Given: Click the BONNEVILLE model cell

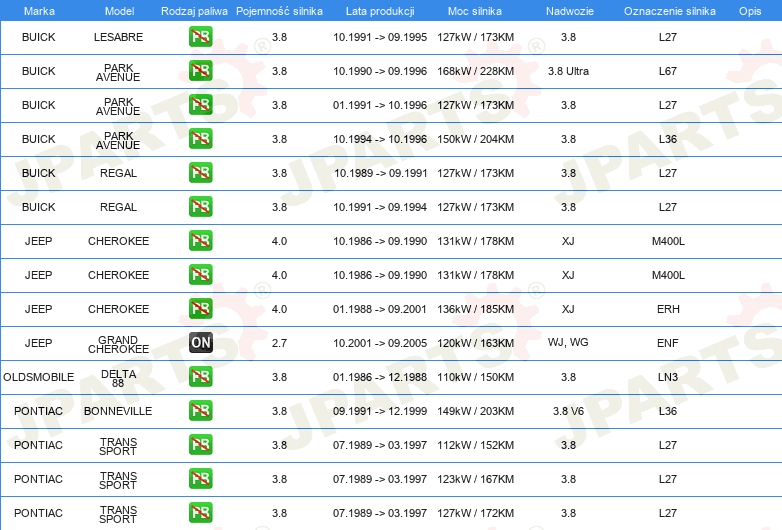Looking at the screenshot, I should coord(118,411).
